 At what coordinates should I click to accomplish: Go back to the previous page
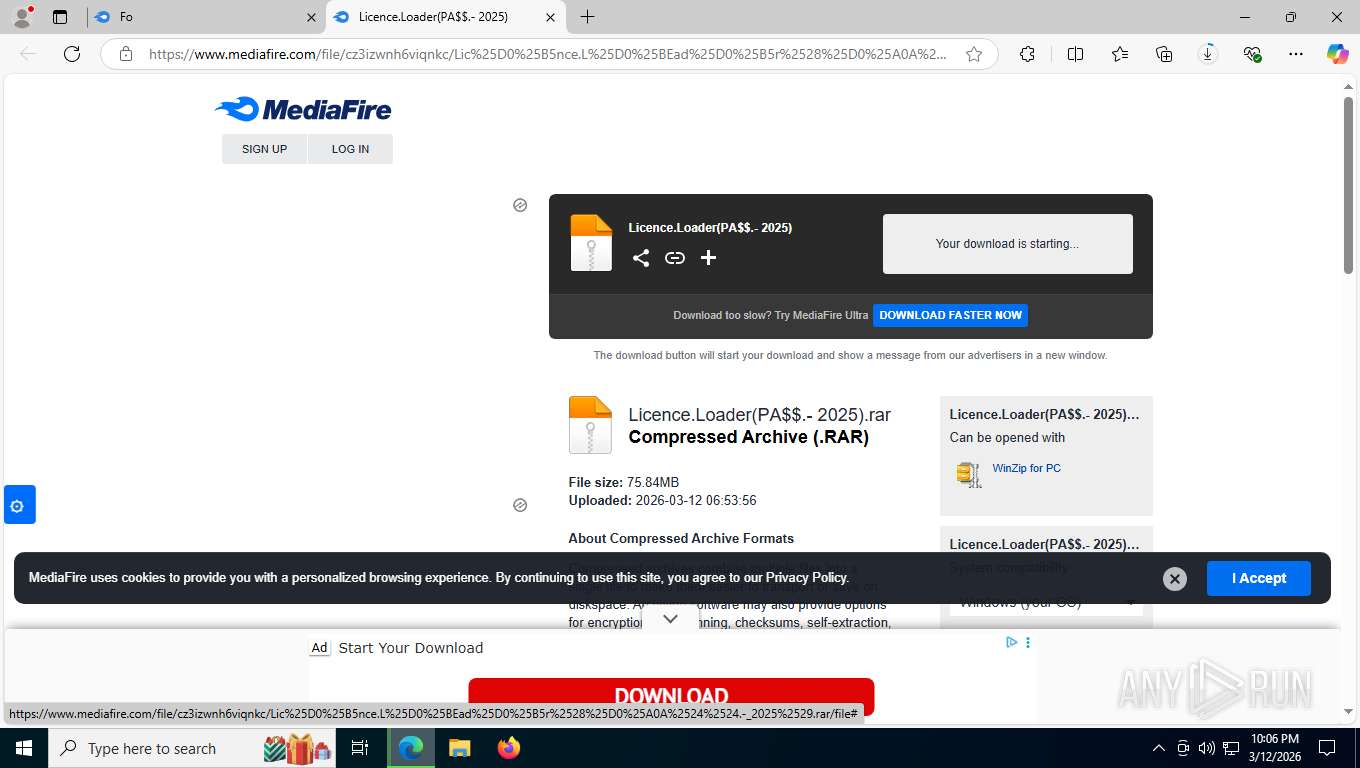(28, 54)
